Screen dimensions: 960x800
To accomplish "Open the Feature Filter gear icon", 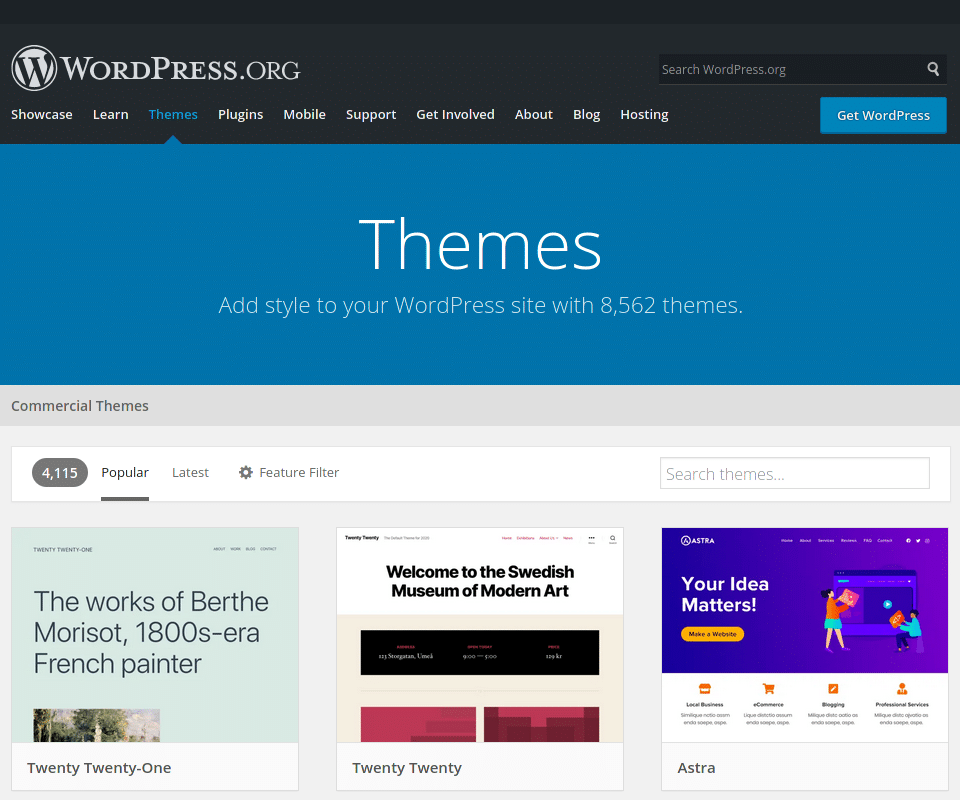I will click(x=246, y=472).
